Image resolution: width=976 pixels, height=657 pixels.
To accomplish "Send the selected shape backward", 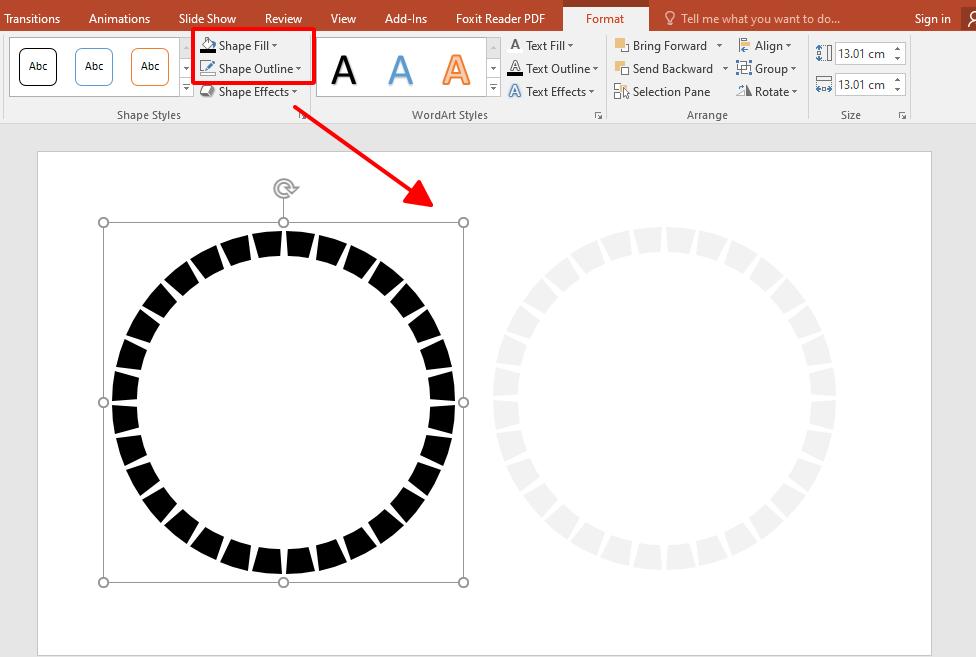I will (665, 68).
